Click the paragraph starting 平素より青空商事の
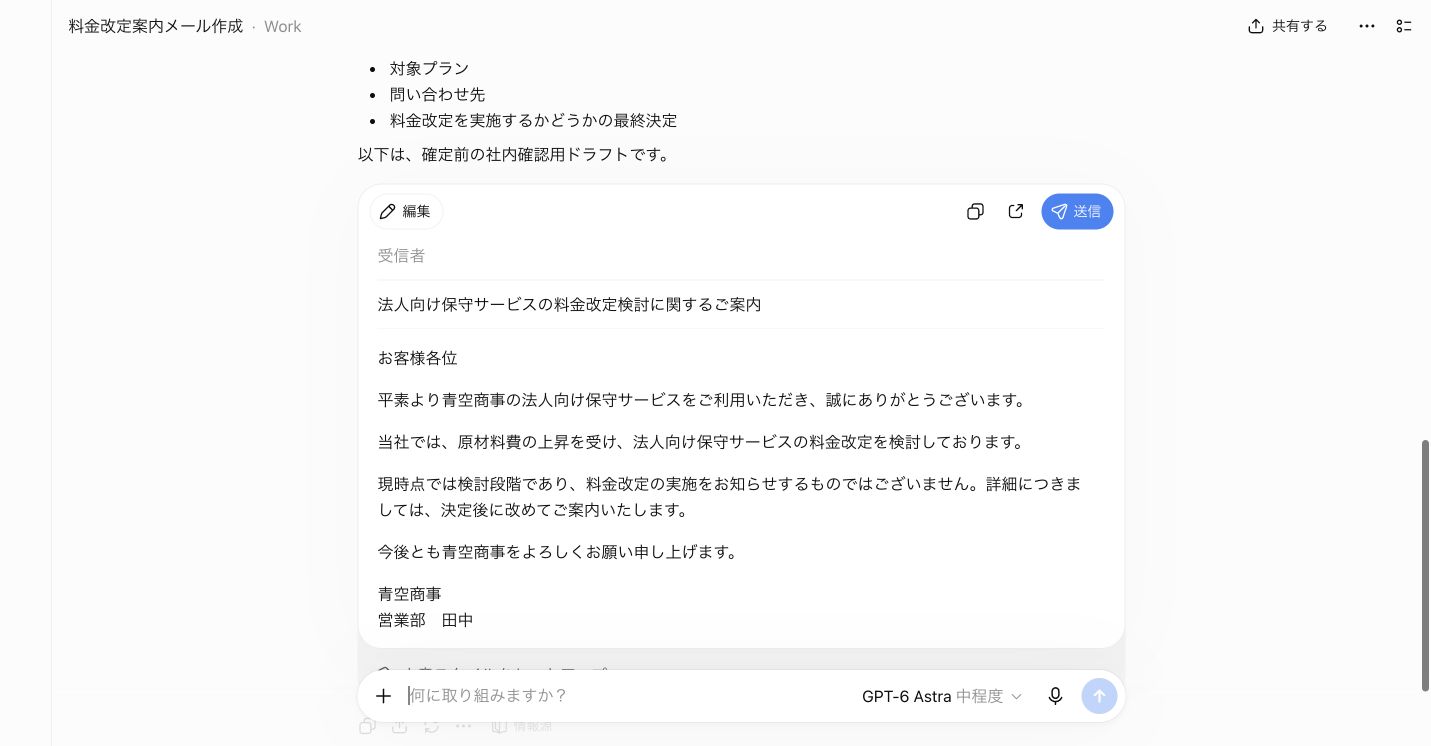The width and height of the screenshot is (1431, 746). point(704,400)
